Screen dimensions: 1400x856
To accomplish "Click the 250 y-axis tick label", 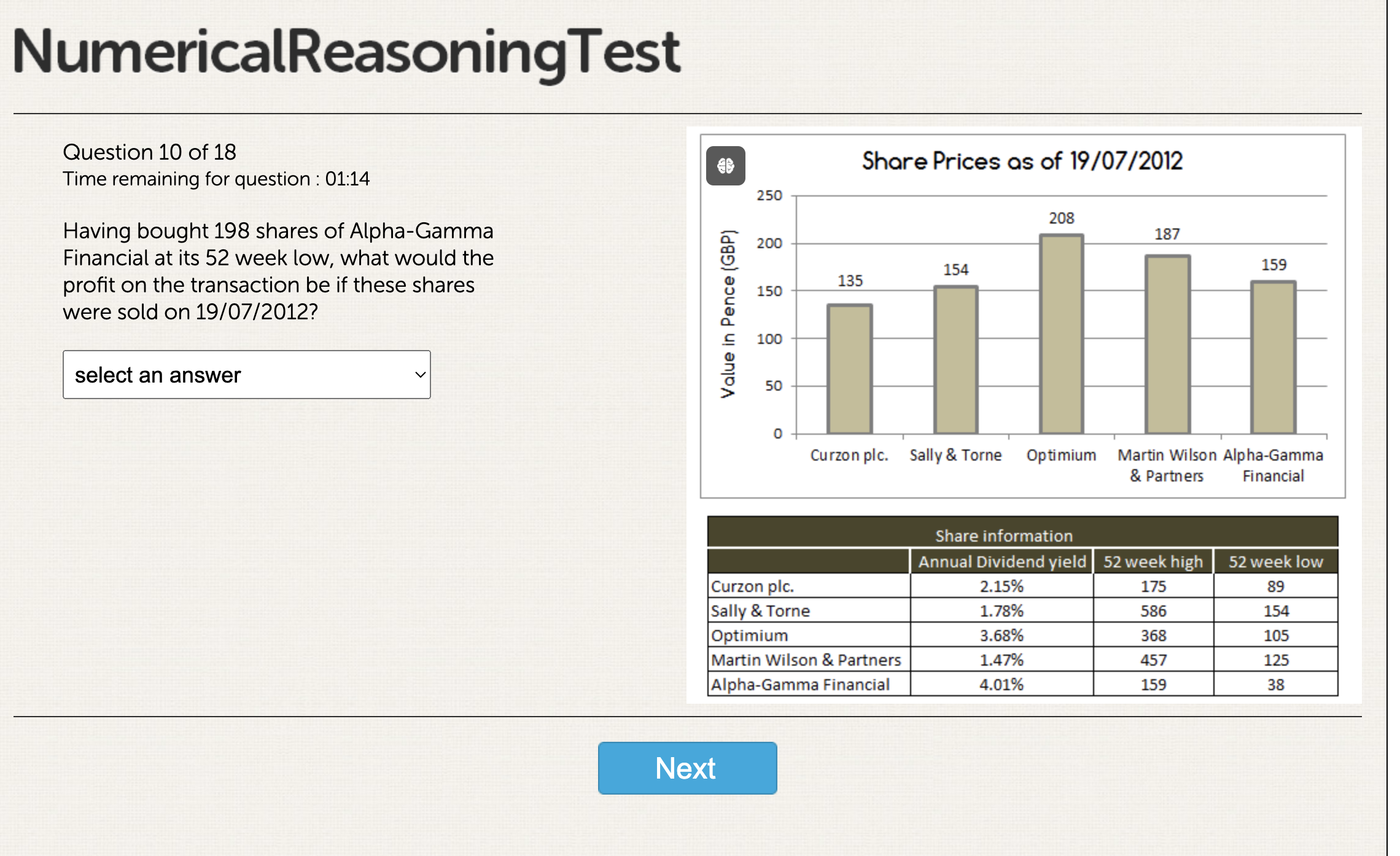I will 769,195.
